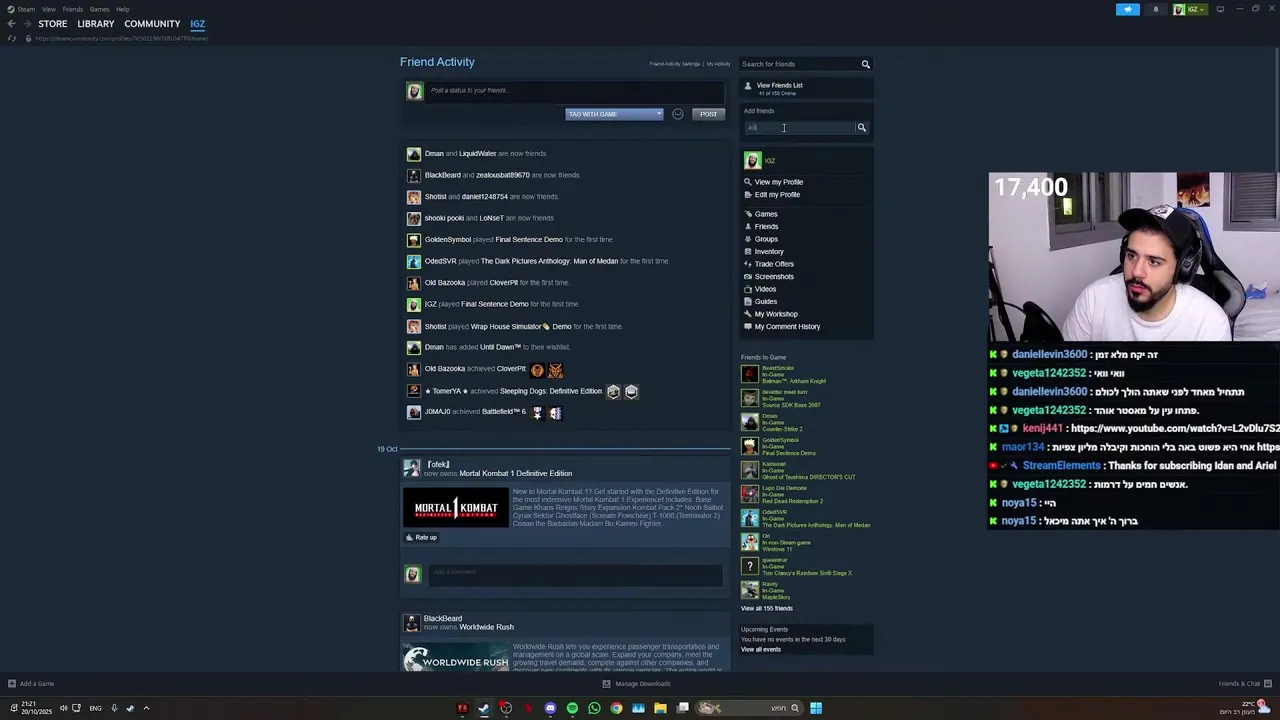Open the Friends menu in menu bar
1280x720 pixels.
pos(73,9)
